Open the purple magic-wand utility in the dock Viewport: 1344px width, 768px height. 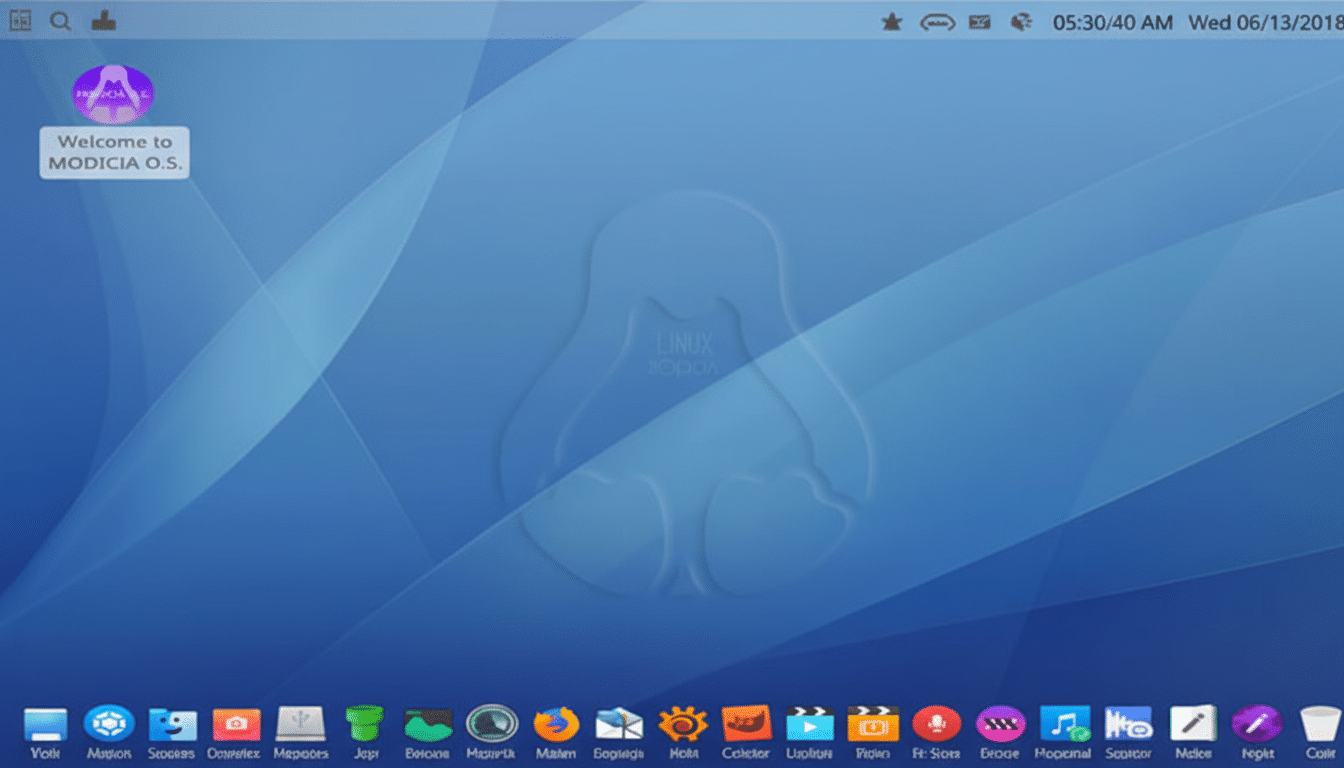point(1255,722)
